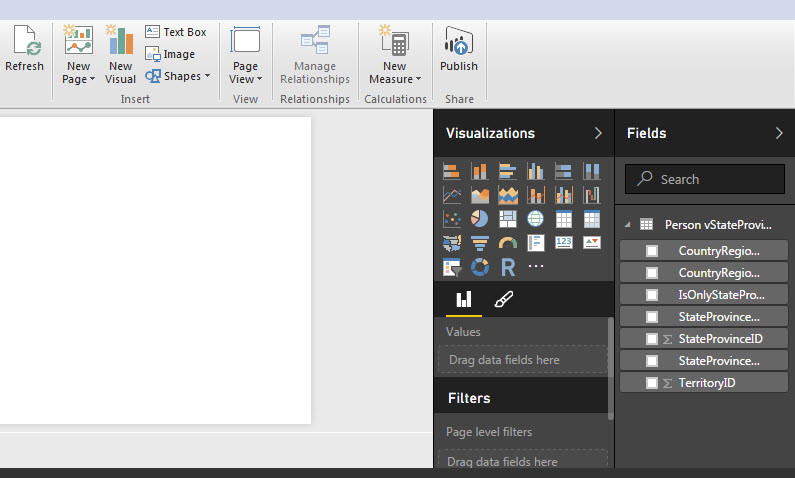
Task: Select the donut chart visualization
Action: point(480,267)
